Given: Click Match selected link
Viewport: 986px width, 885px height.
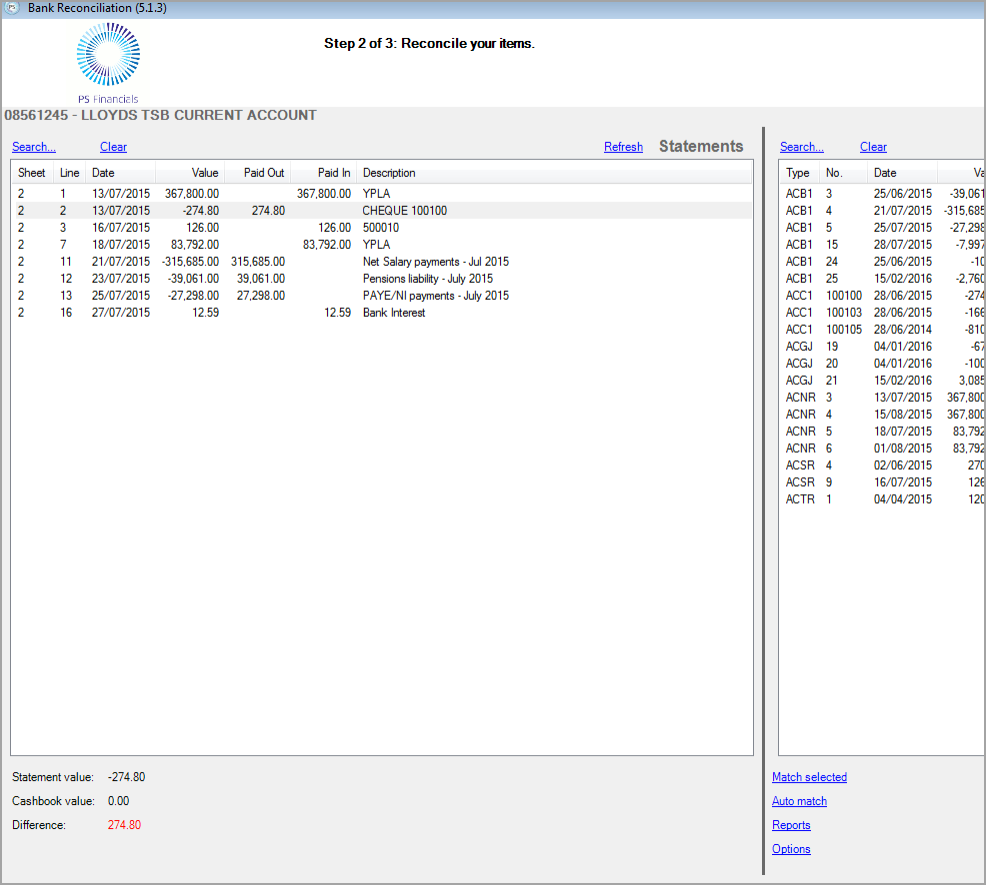Looking at the screenshot, I should [809, 777].
